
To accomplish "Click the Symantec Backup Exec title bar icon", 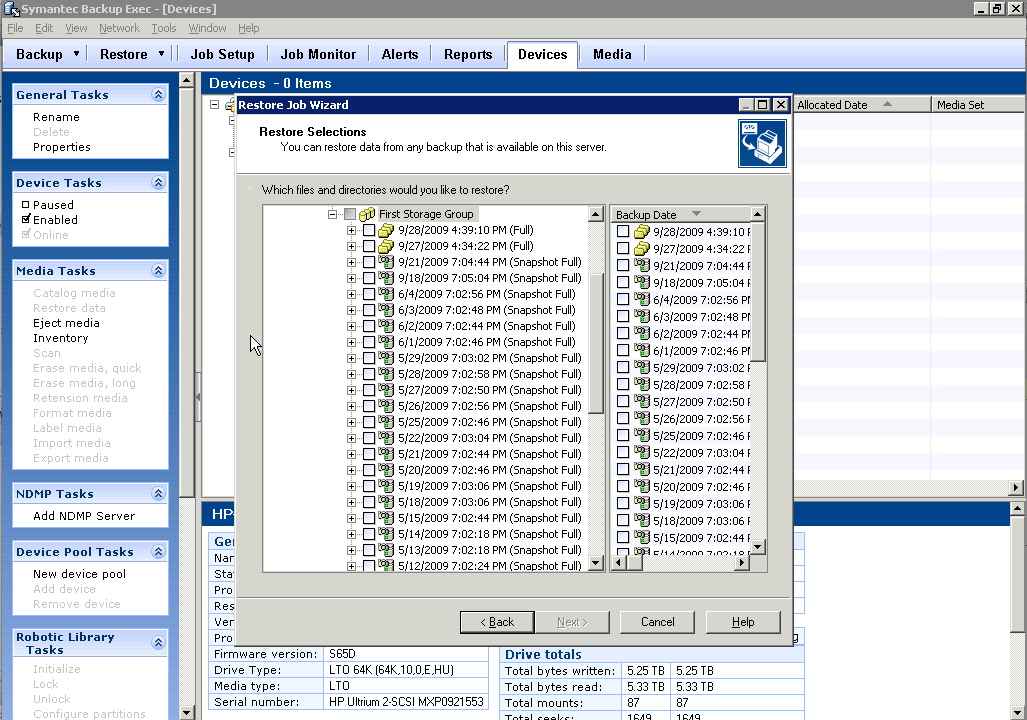I will [x=11, y=9].
